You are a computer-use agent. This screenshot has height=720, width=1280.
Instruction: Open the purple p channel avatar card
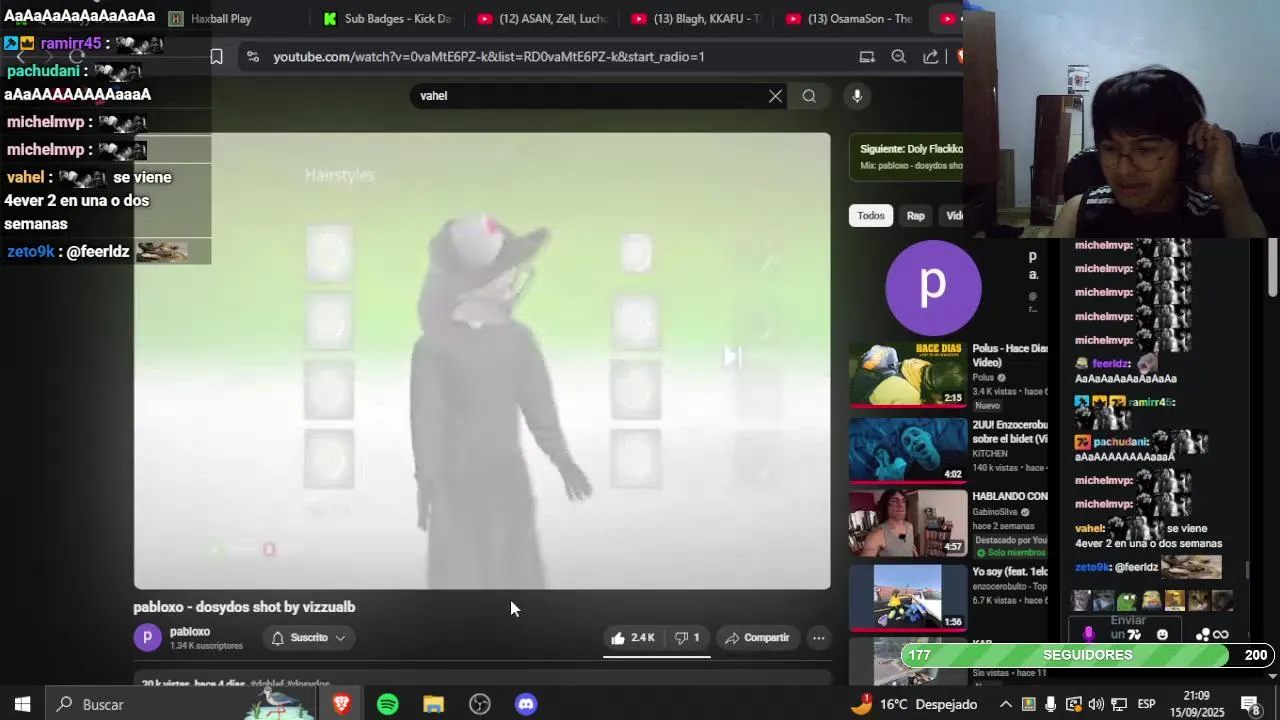click(x=933, y=287)
